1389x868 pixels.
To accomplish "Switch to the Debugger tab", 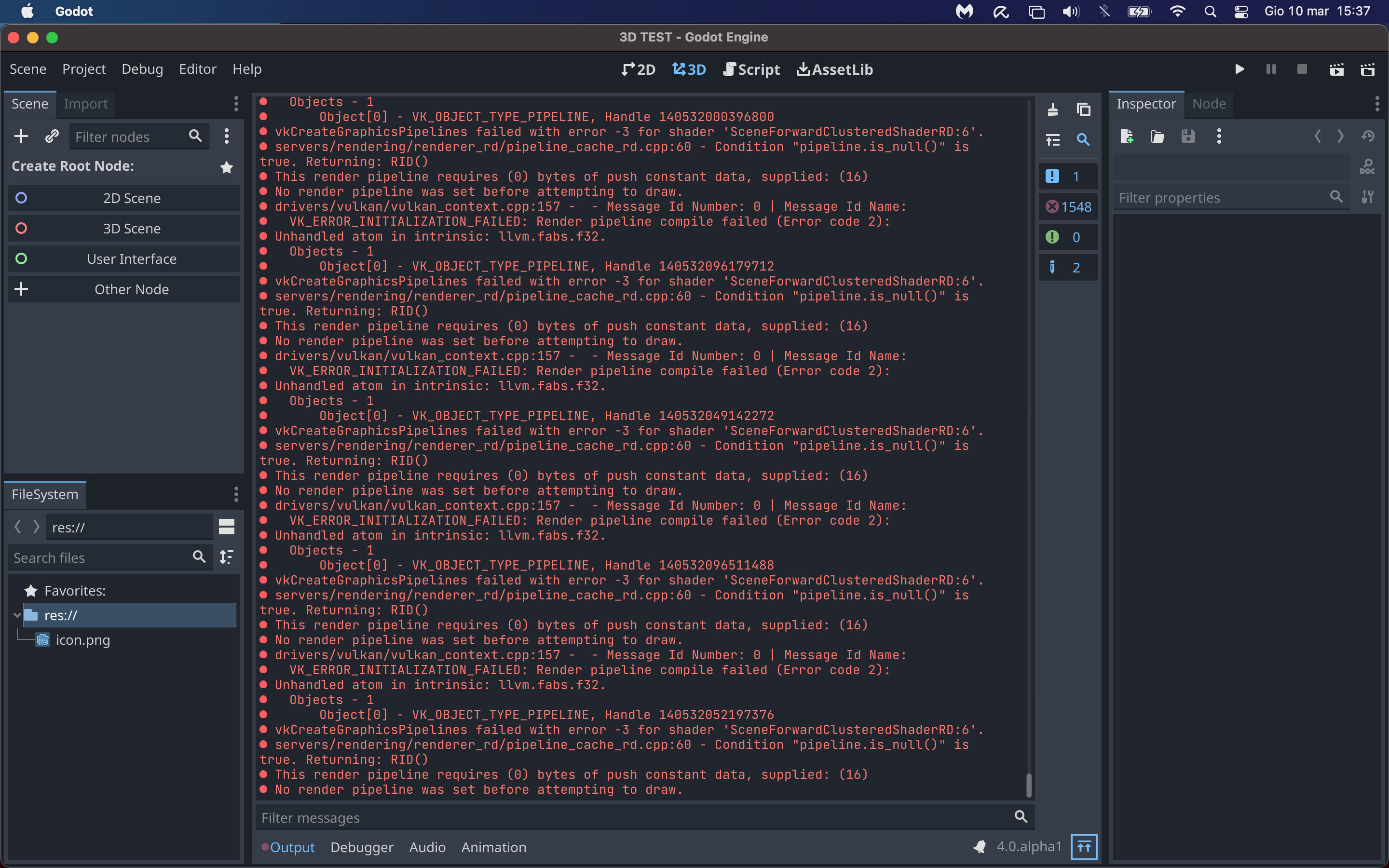I will (x=362, y=847).
